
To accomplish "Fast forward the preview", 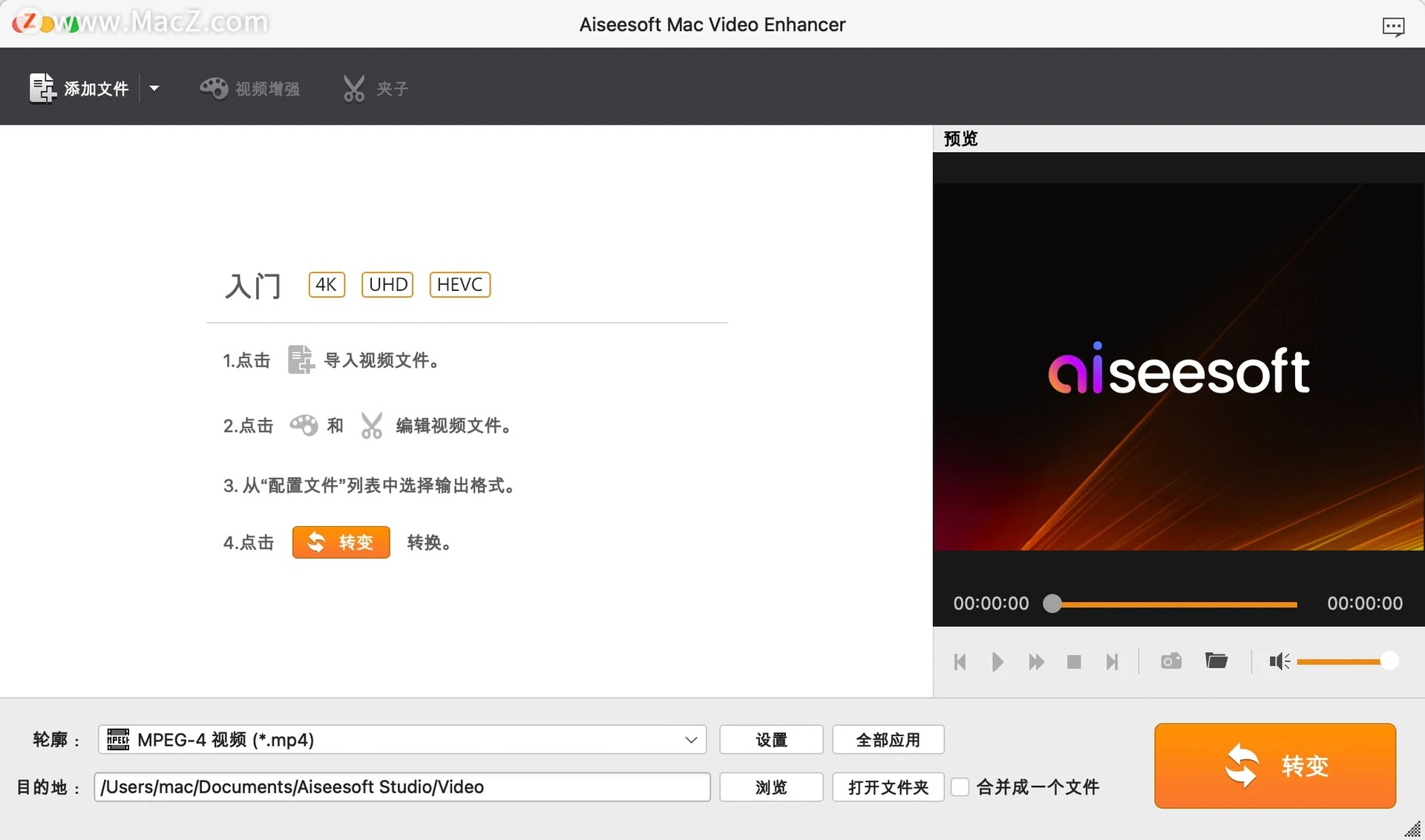I will click(x=1036, y=661).
